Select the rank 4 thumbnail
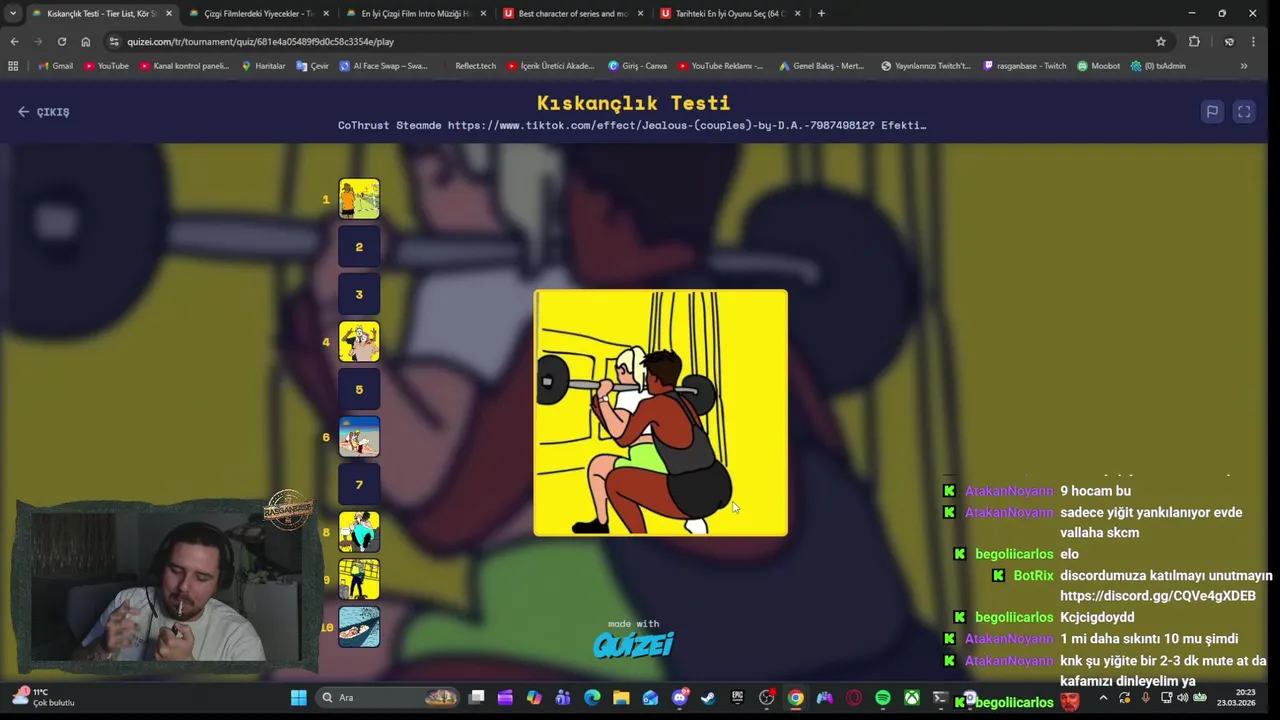The height and width of the screenshot is (720, 1280). [x=359, y=342]
